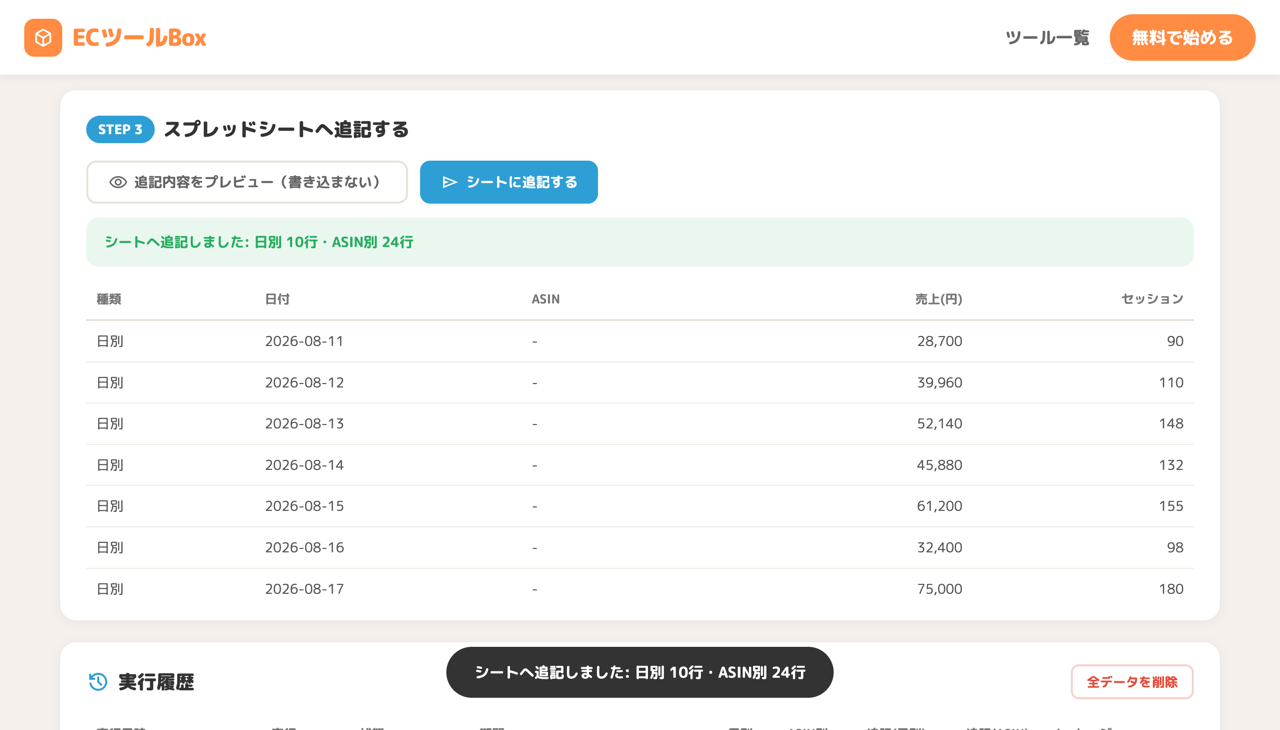Click the green シートへ追記しました status banner
This screenshot has height=730, width=1280.
(x=640, y=242)
